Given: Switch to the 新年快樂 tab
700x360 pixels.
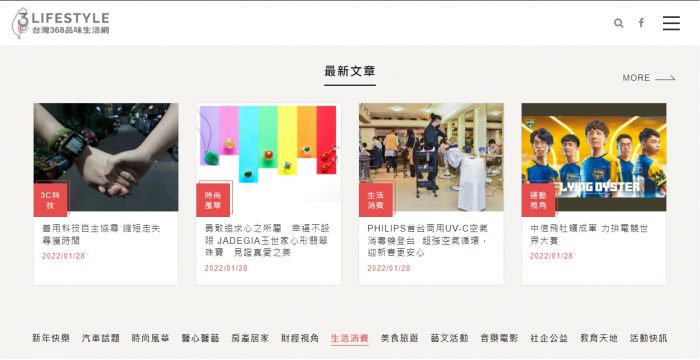Looking at the screenshot, I should 51,338.
